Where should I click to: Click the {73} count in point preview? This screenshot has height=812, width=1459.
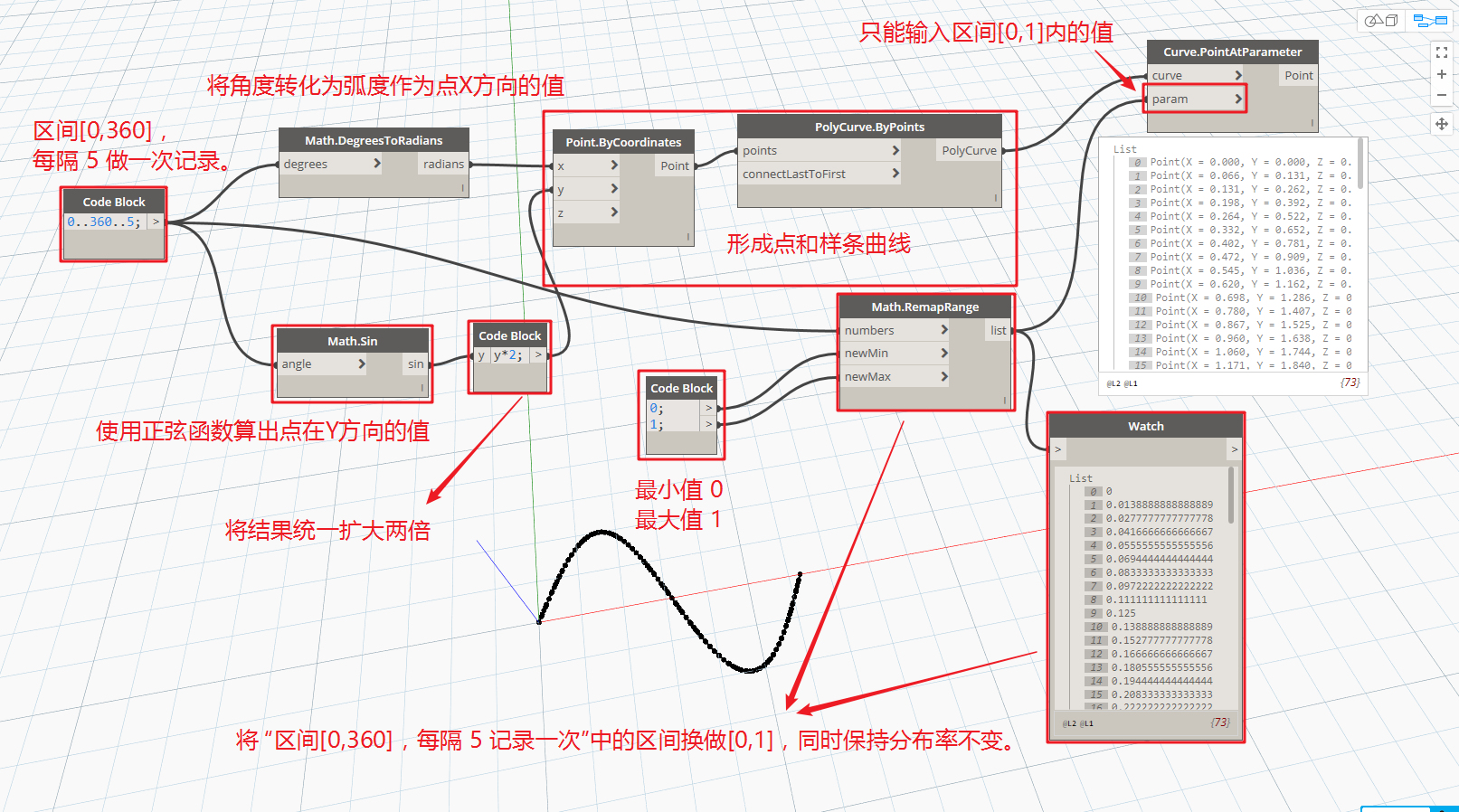(x=1350, y=382)
